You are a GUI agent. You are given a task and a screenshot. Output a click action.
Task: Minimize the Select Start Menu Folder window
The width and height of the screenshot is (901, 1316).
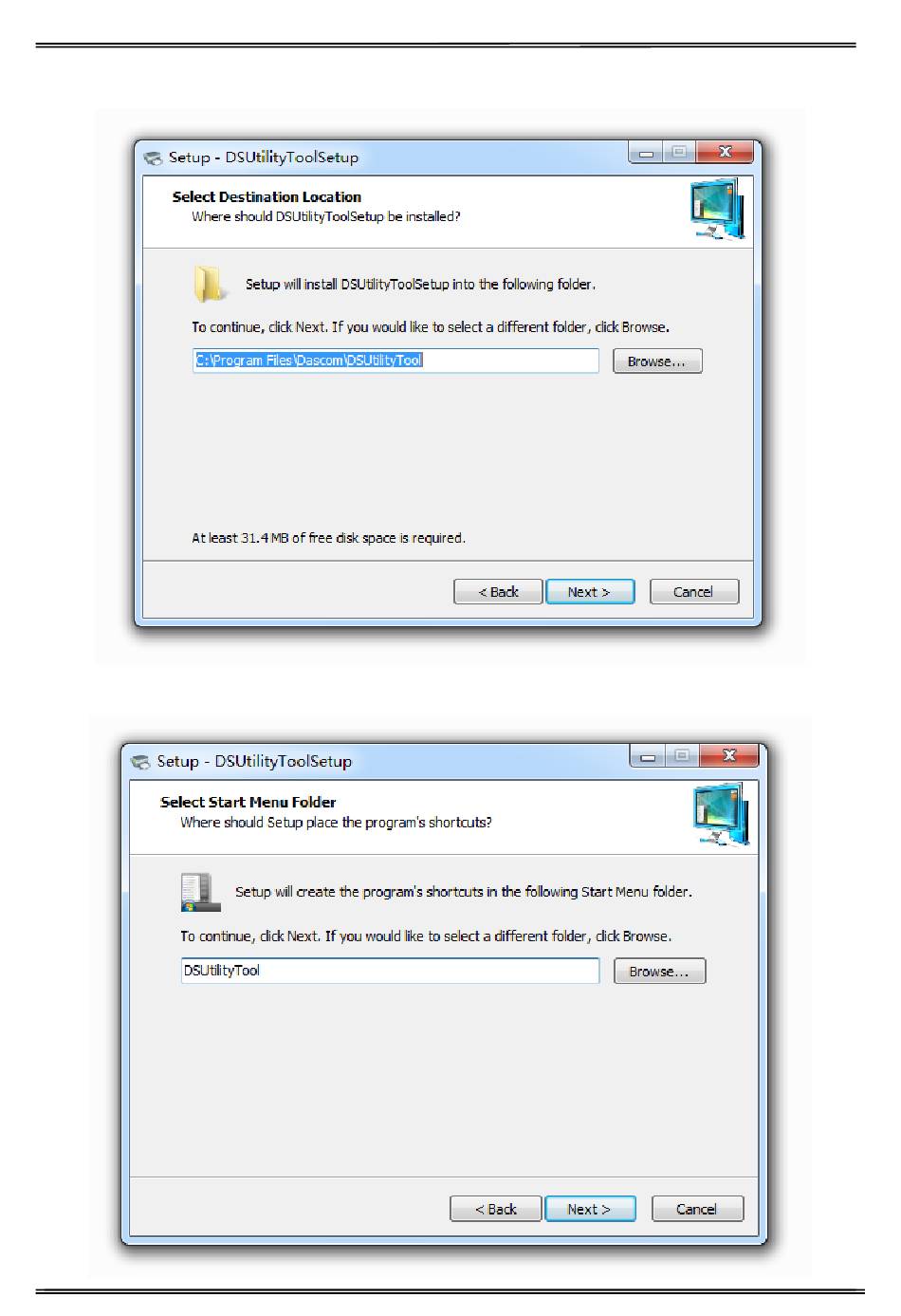click(x=648, y=756)
